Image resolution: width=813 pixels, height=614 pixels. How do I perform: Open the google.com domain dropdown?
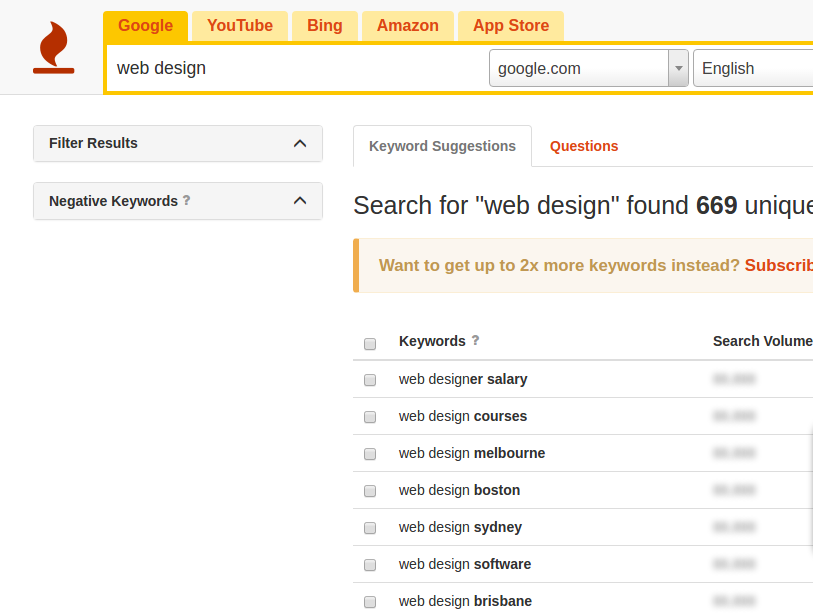(588, 68)
